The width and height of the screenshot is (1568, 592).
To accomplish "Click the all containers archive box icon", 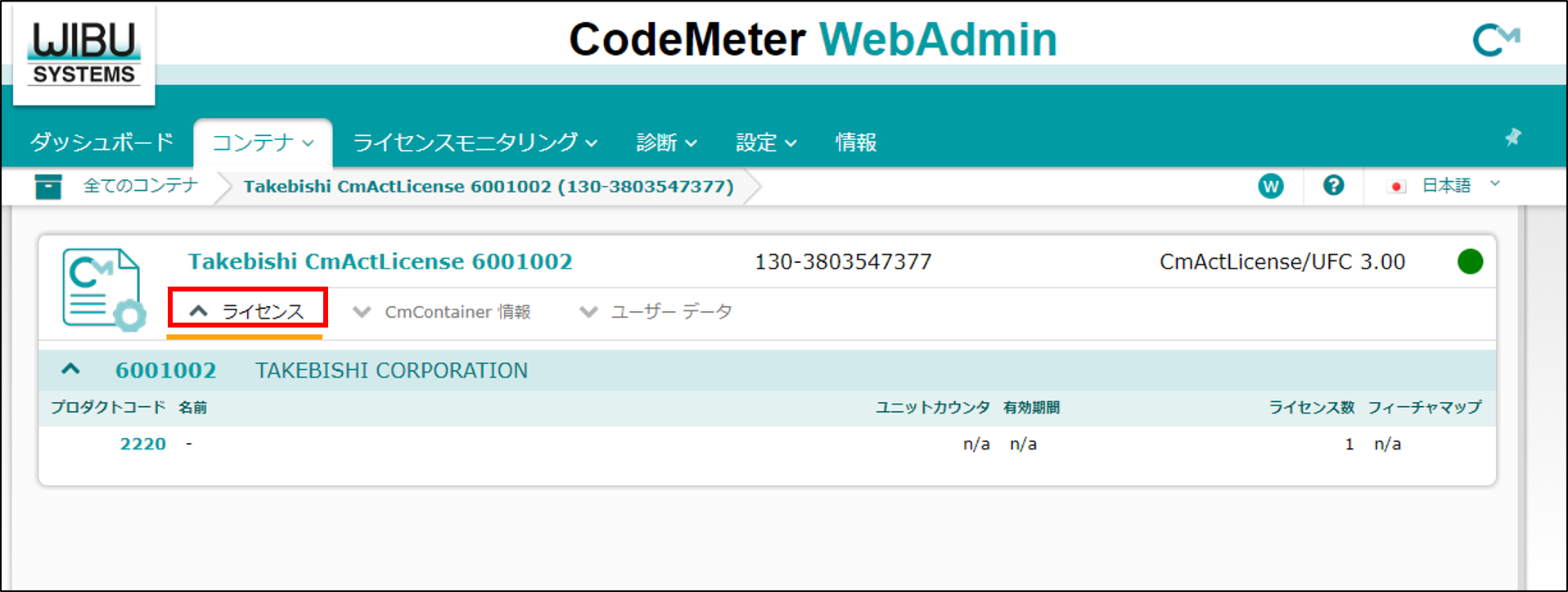I will pos(48,187).
